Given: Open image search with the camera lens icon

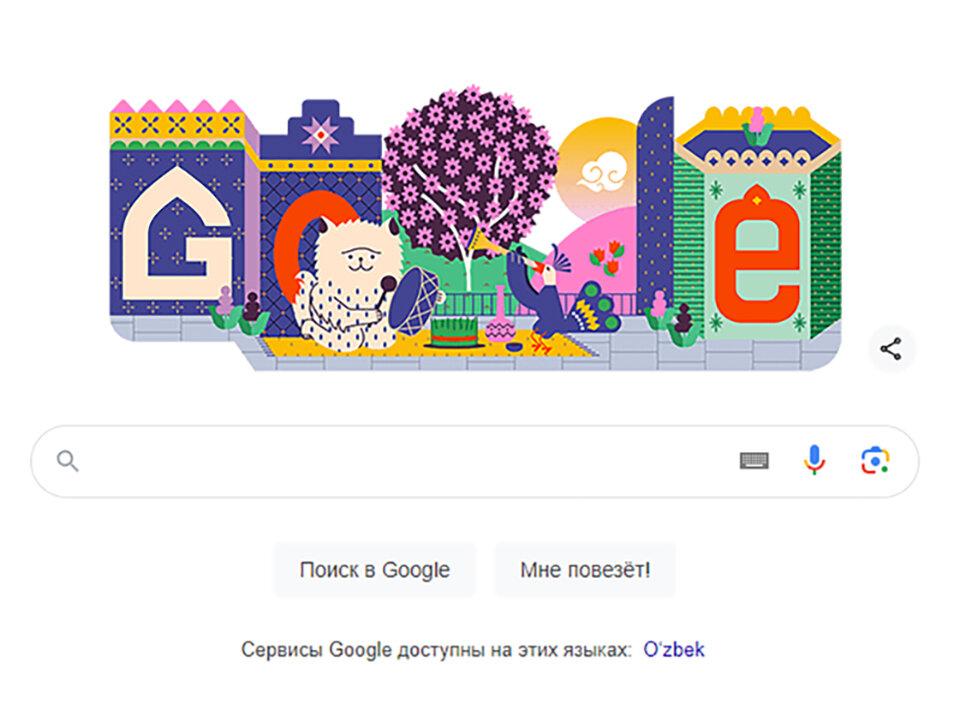Looking at the screenshot, I should coord(876,461).
